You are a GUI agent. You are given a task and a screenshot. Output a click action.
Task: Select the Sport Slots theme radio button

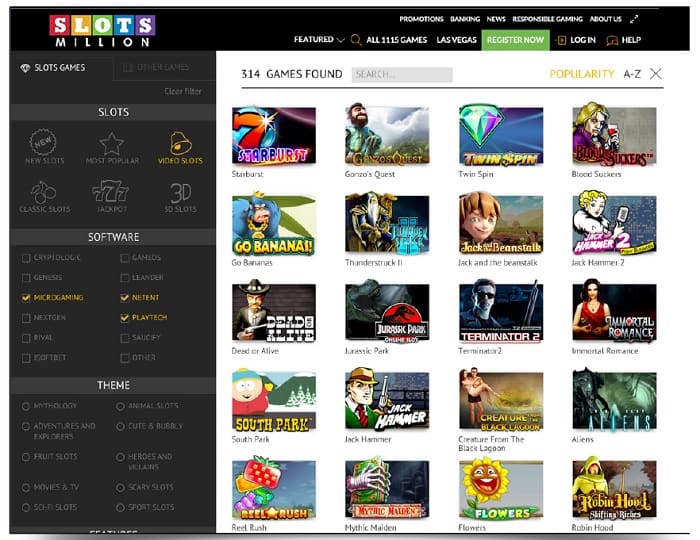(x=120, y=507)
